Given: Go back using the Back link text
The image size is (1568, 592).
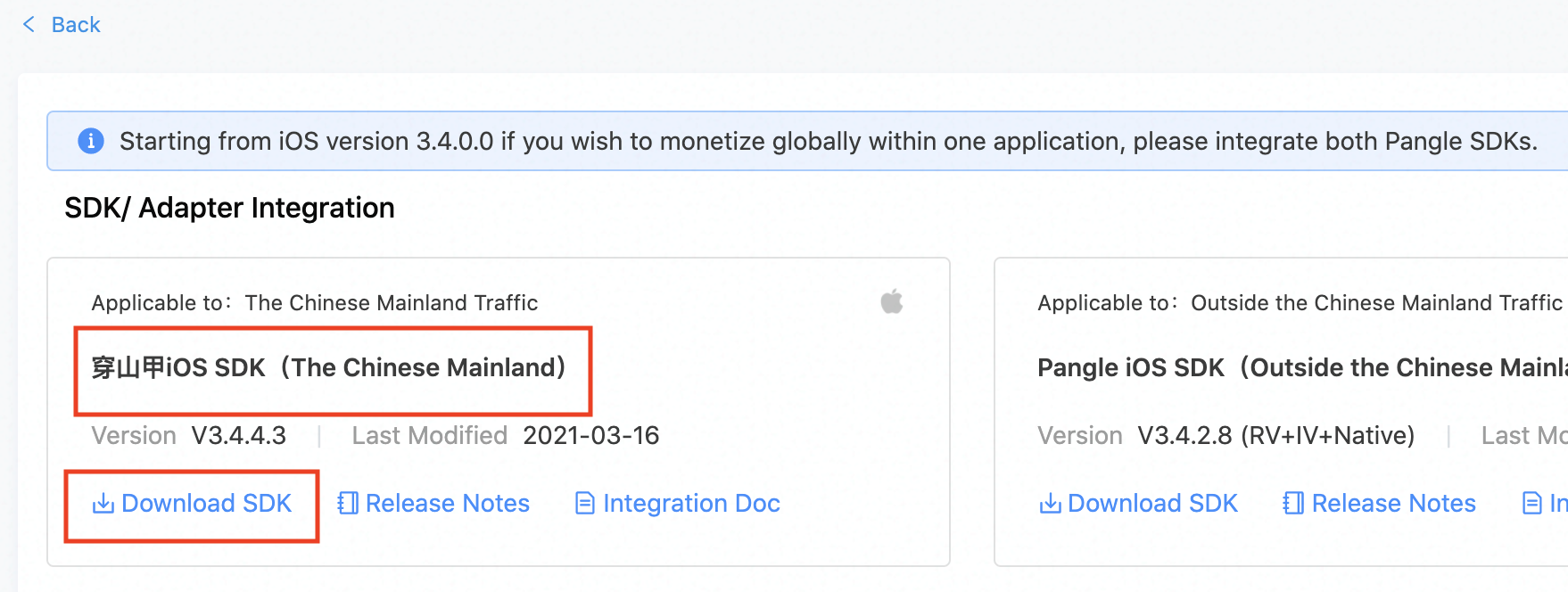Looking at the screenshot, I should 76,25.
